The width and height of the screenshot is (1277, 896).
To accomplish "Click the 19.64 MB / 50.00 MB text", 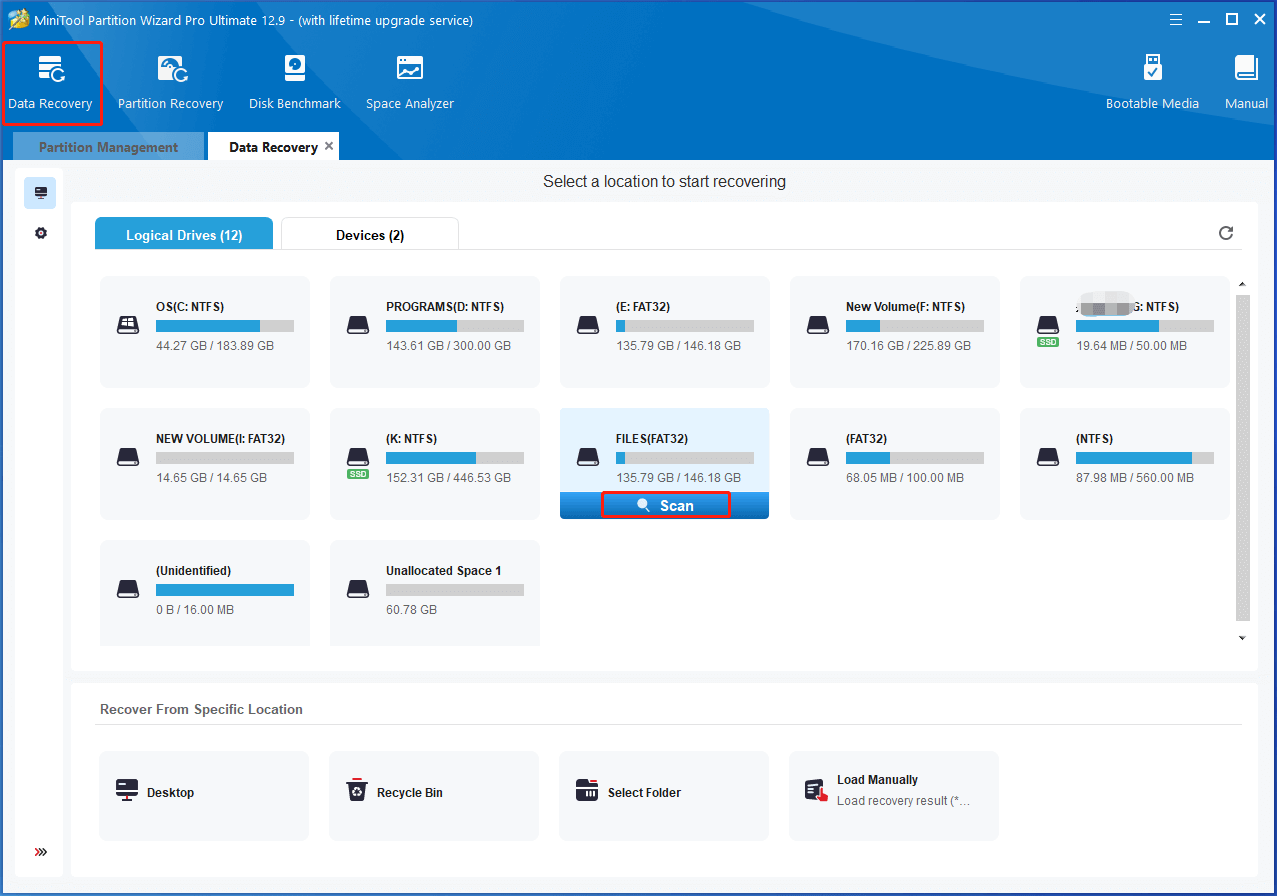I will [x=1131, y=346].
